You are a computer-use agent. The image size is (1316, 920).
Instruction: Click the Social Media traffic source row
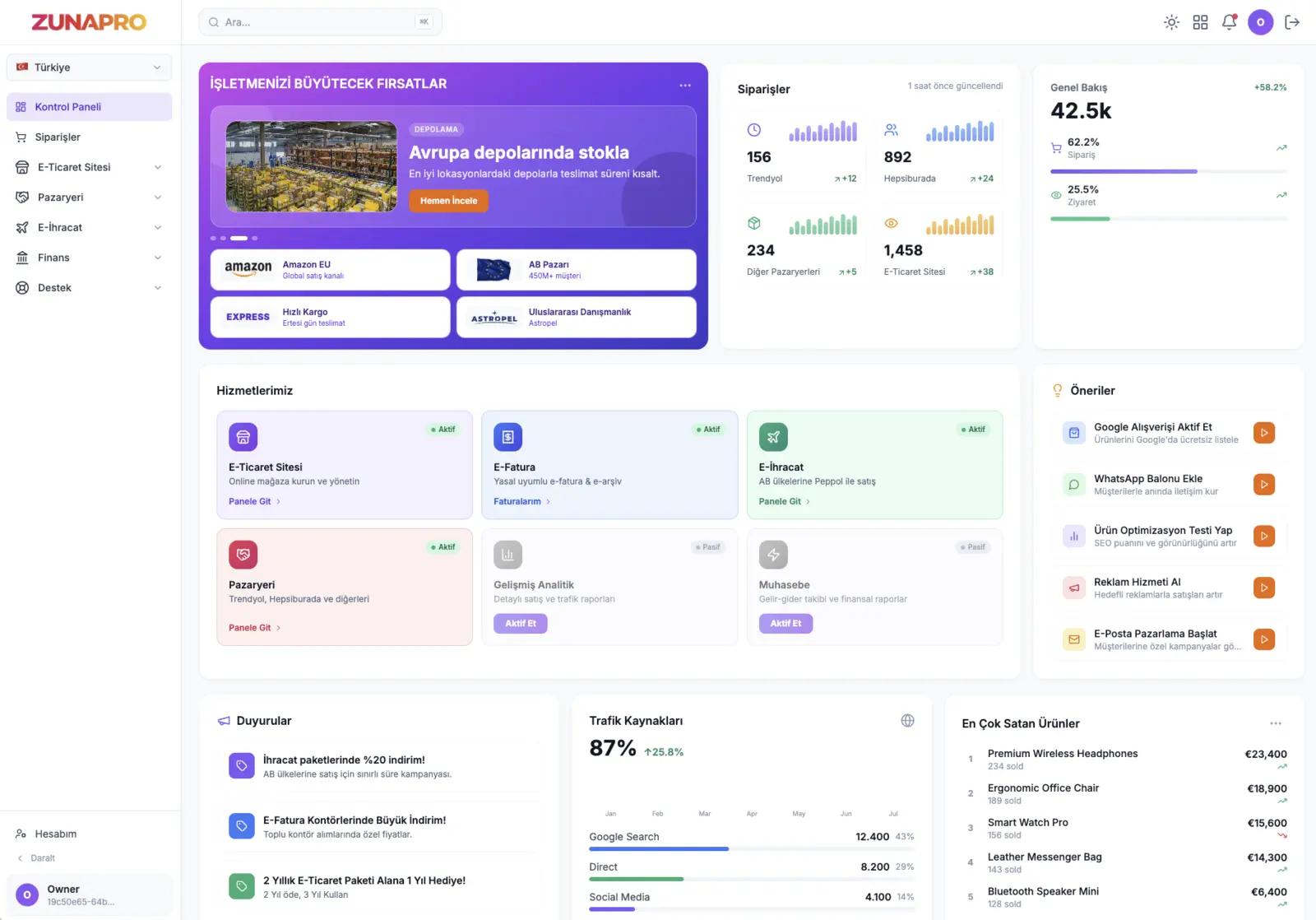tap(752, 901)
